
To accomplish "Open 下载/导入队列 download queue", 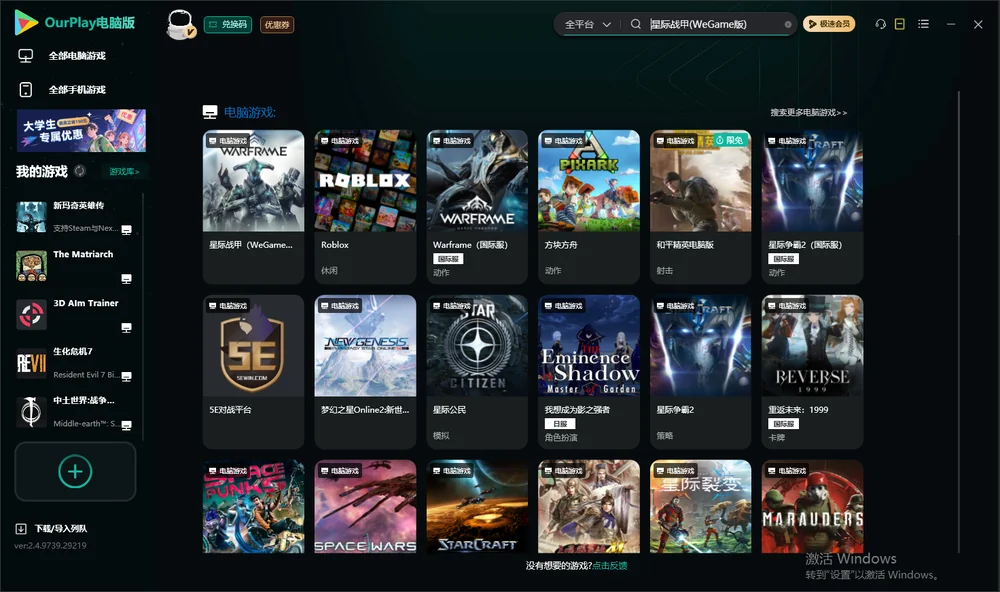I will click(x=51, y=528).
